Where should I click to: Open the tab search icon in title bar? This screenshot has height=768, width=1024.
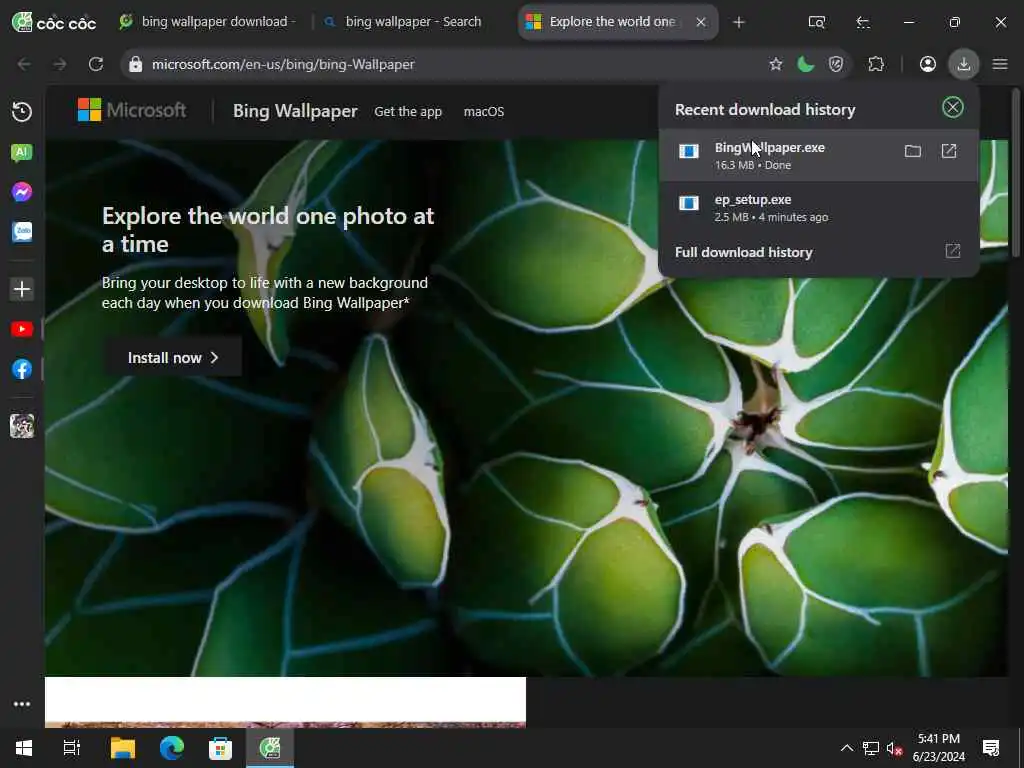816,22
